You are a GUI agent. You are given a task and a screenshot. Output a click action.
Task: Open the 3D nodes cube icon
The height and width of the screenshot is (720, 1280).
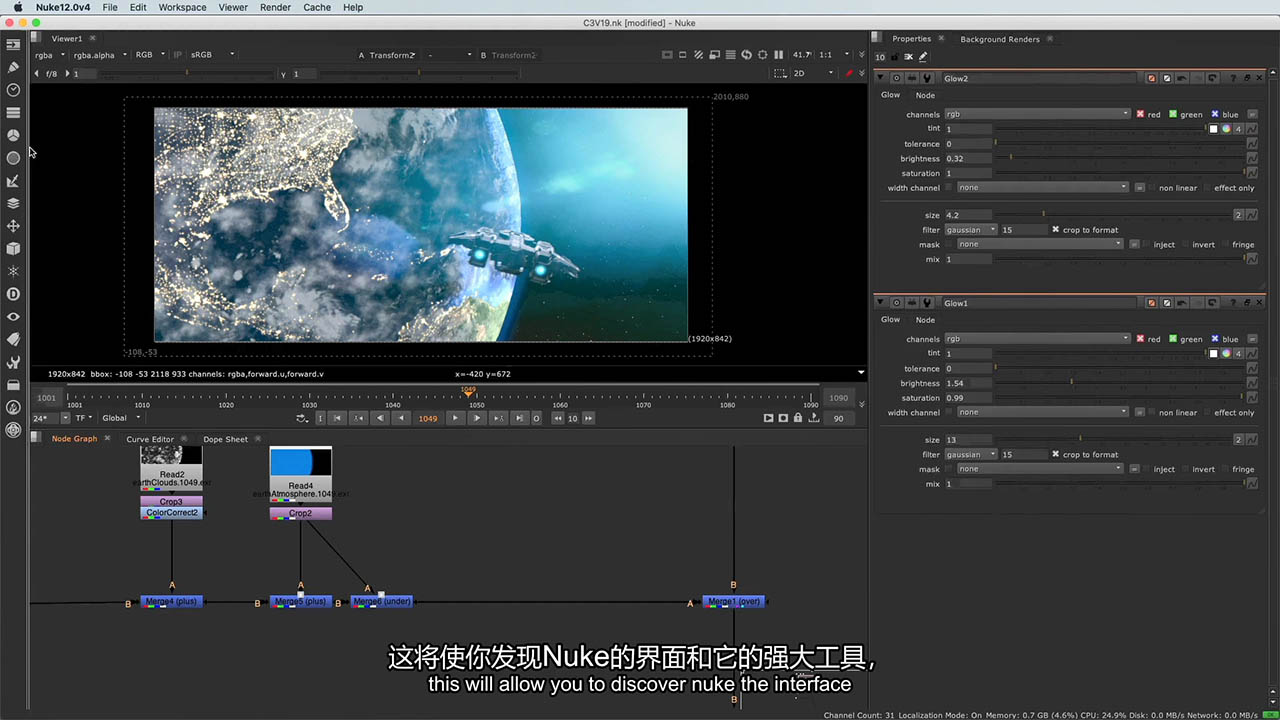(x=13, y=248)
